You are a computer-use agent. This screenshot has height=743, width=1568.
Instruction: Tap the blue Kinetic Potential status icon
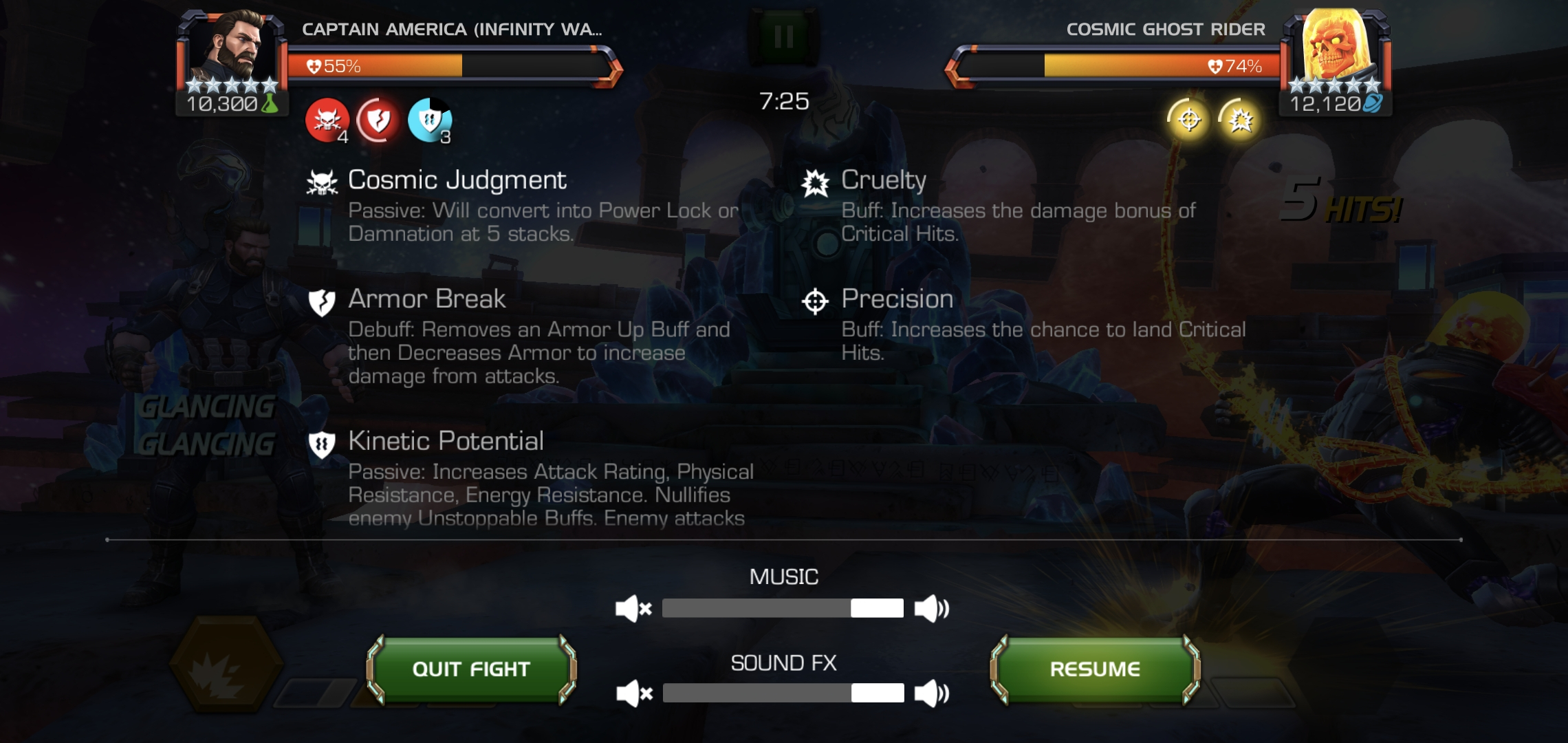430,120
